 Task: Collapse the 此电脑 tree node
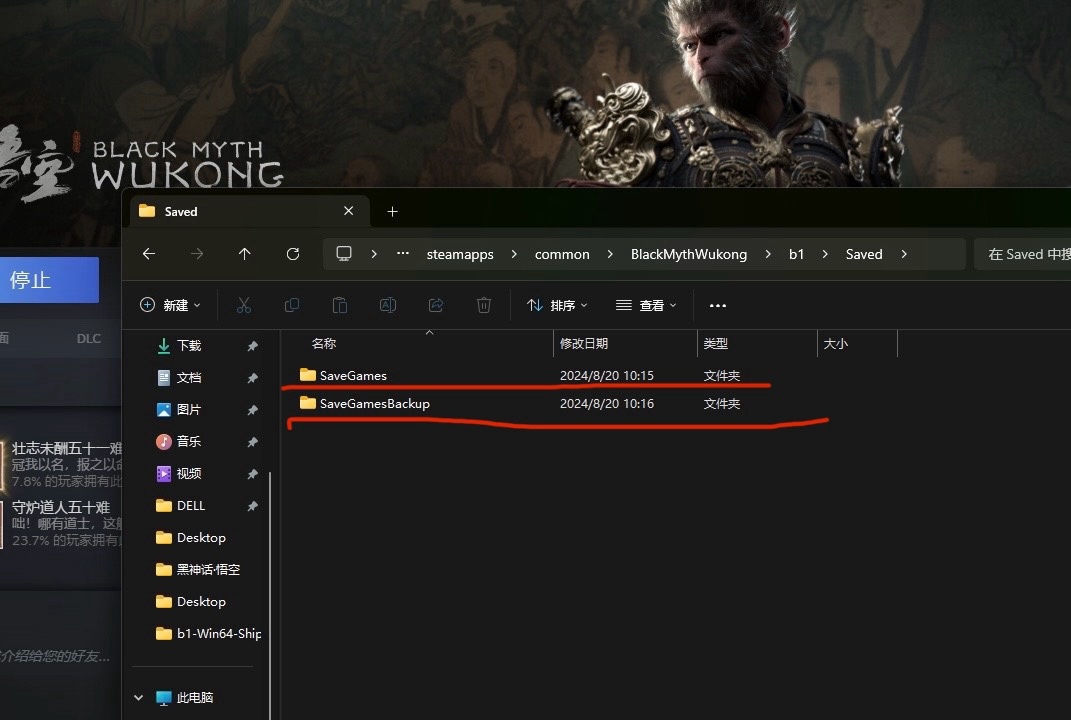pyautogui.click(x=139, y=697)
